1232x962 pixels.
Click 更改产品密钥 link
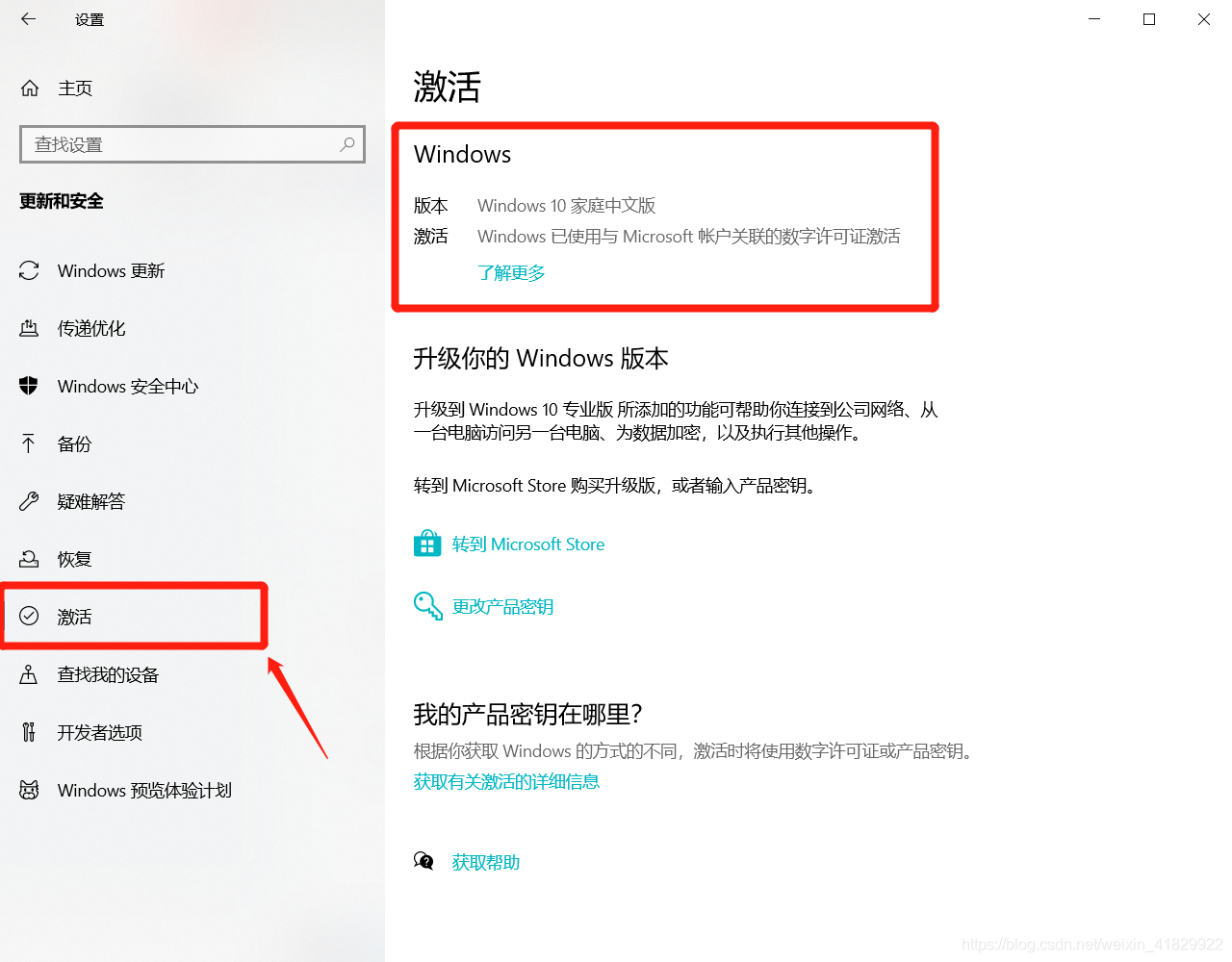tap(502, 607)
